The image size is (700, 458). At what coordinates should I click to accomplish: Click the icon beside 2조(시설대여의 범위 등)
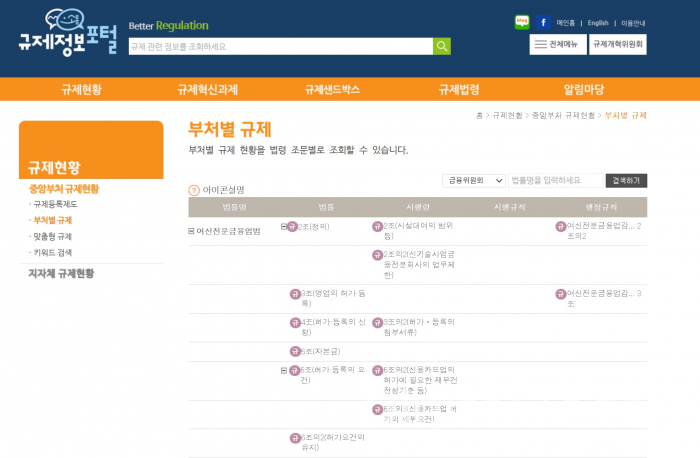coord(377,227)
